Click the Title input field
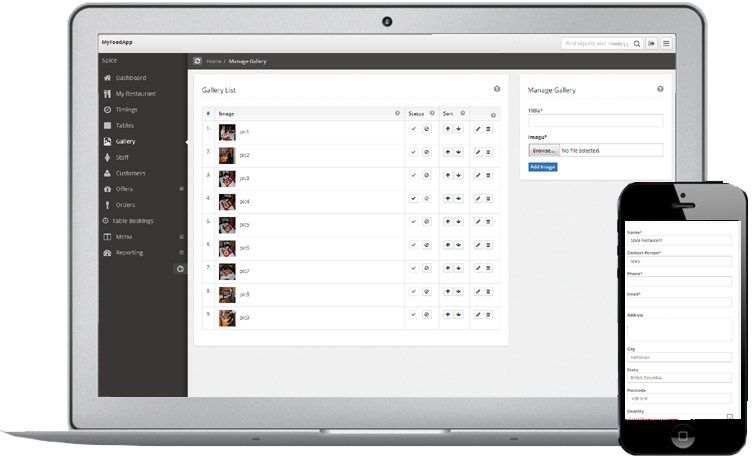This screenshot has height=462, width=753. [x=595, y=120]
